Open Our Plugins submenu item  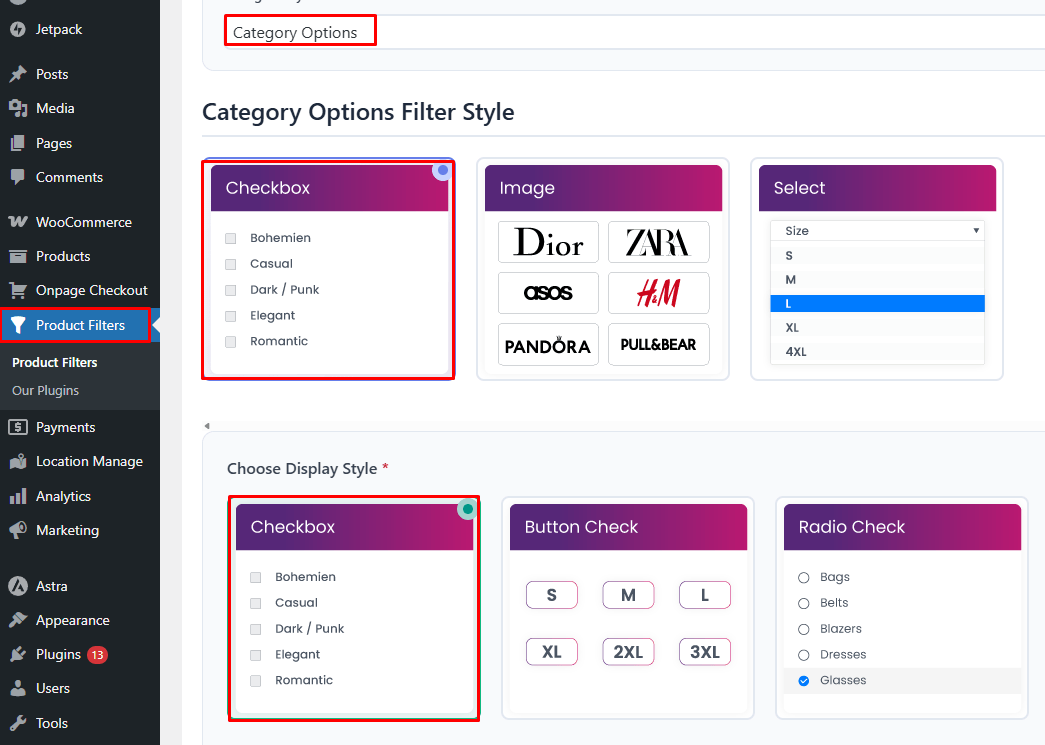pyautogui.click(x=45, y=390)
